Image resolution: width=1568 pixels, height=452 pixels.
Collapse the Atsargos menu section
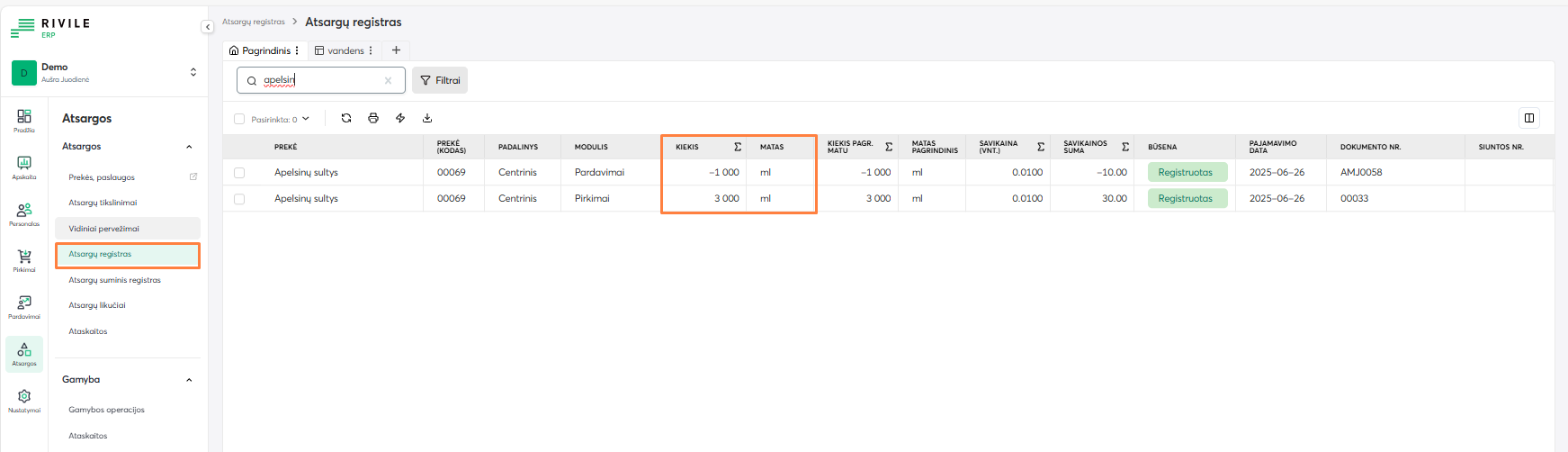(189, 147)
